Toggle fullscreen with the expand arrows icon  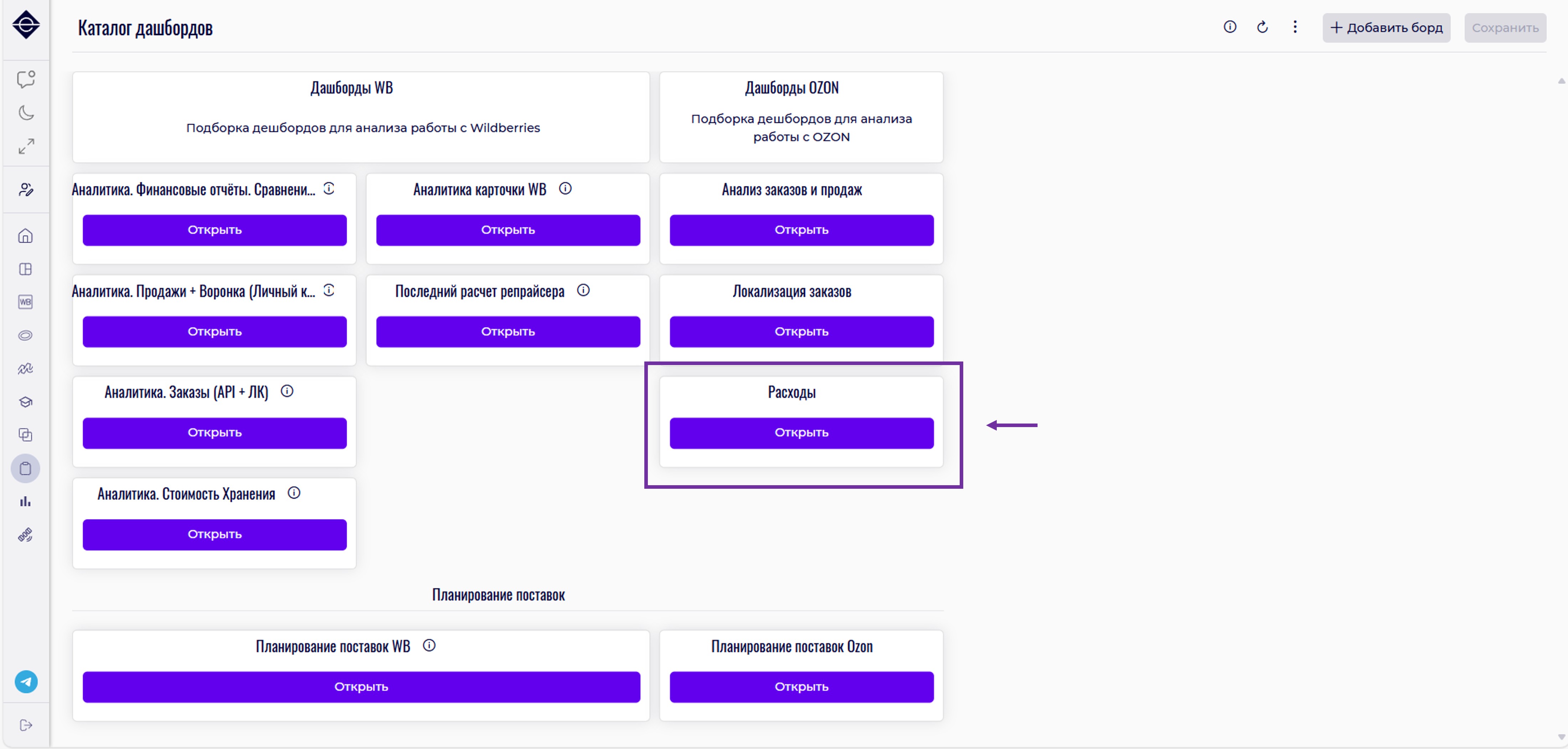coord(26,146)
